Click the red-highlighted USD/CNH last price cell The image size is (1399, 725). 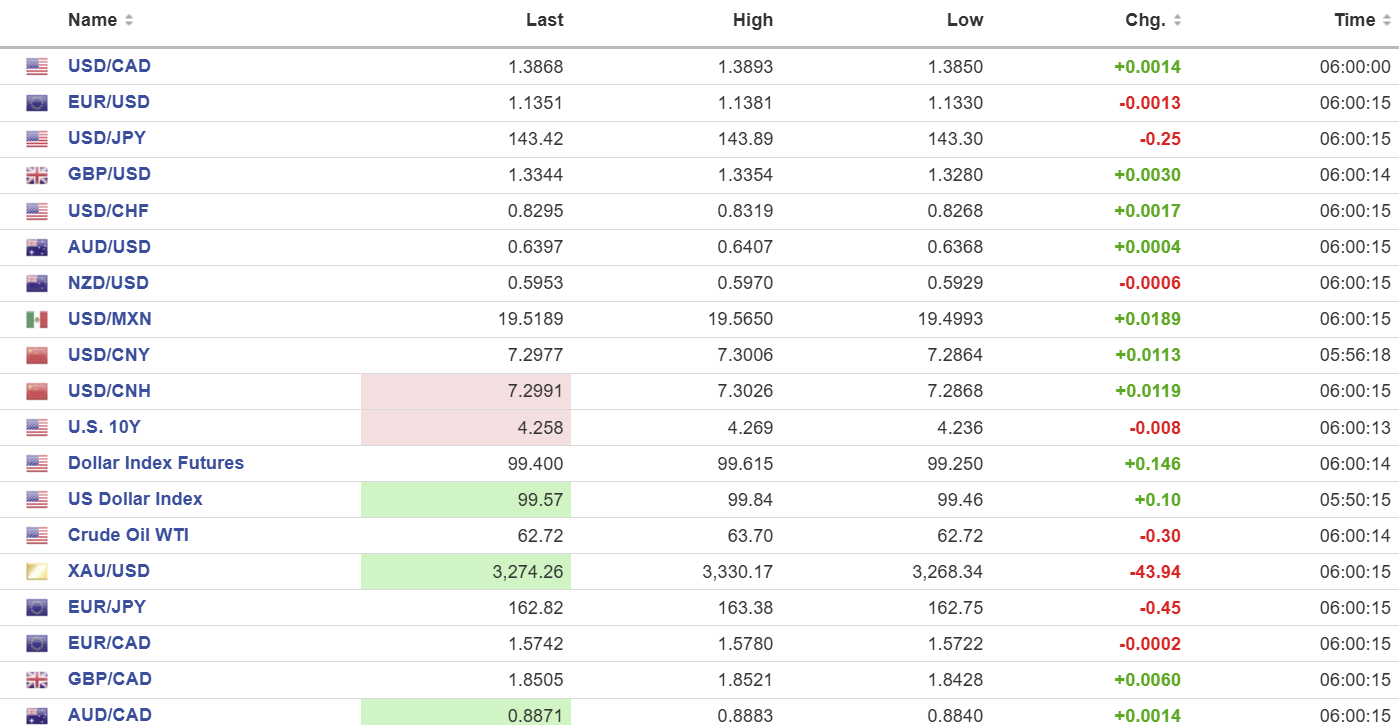tap(466, 391)
